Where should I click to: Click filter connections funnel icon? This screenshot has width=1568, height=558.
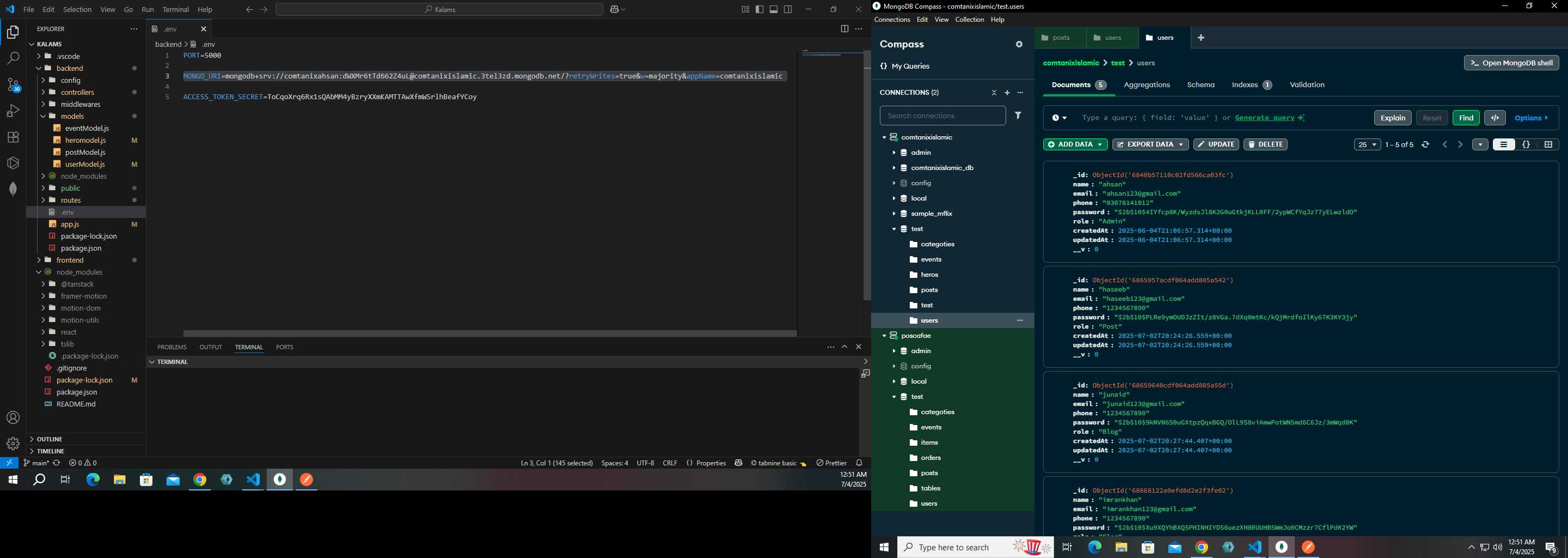point(1018,115)
